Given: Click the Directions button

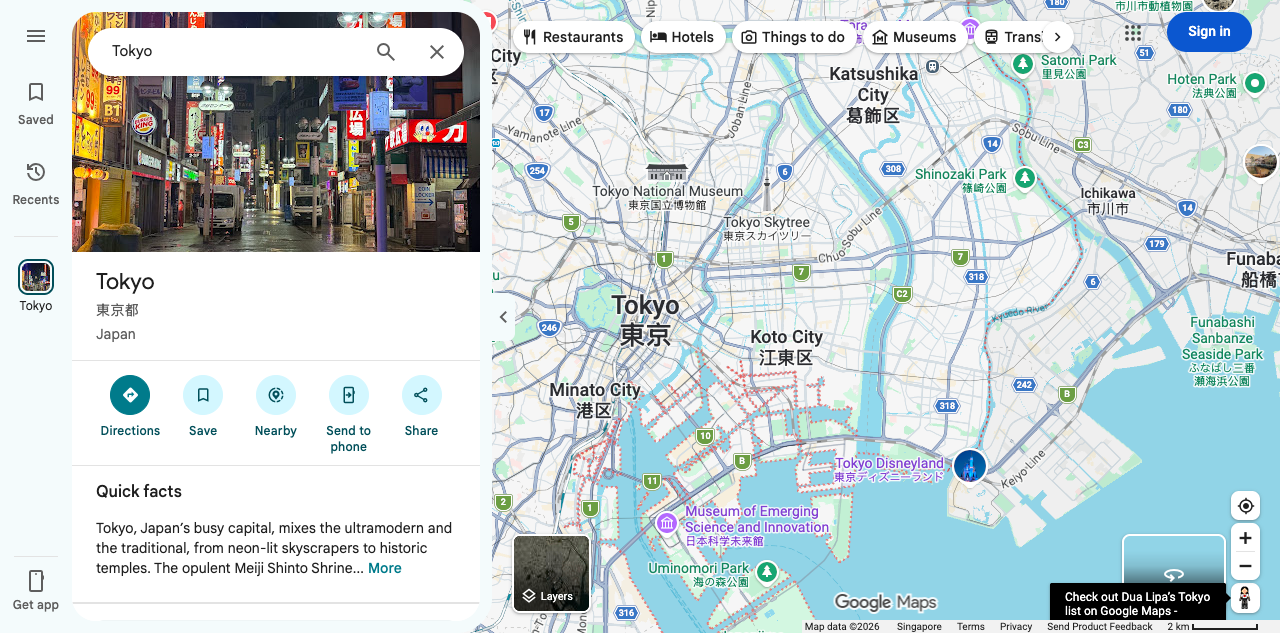Looking at the screenshot, I should pos(130,395).
